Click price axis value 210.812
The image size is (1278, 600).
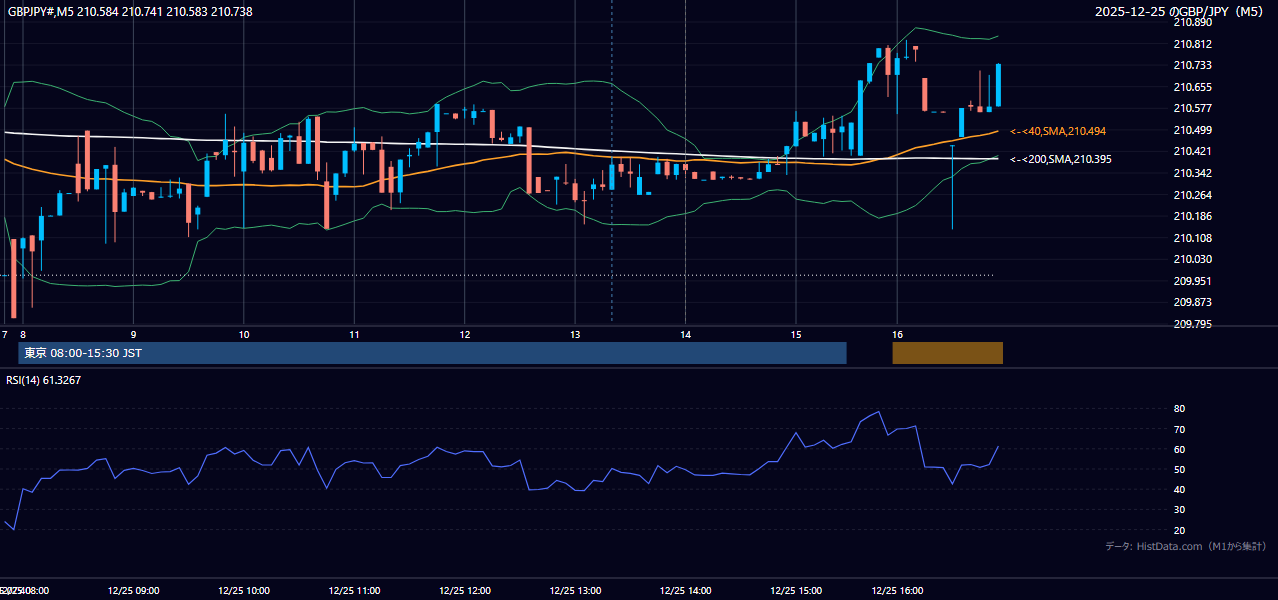[x=1191, y=44]
